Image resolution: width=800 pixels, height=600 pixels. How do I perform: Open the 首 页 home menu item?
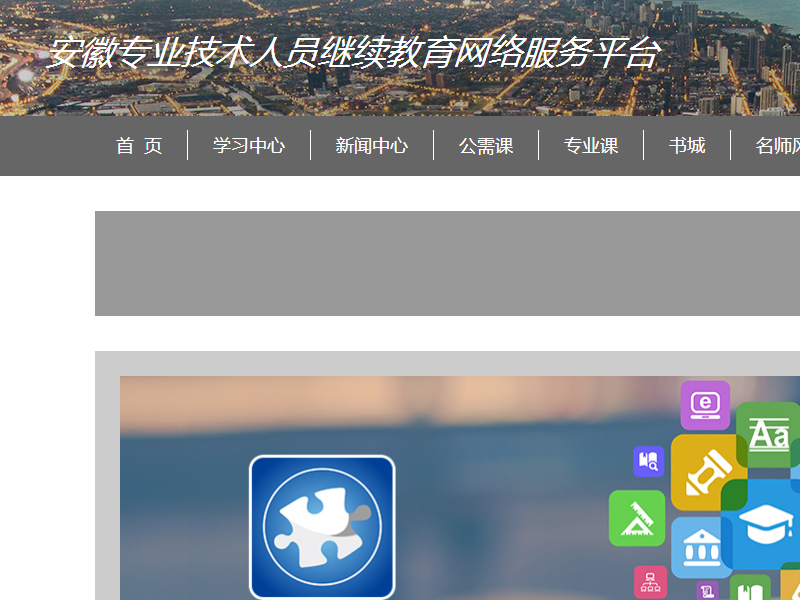[x=139, y=146]
